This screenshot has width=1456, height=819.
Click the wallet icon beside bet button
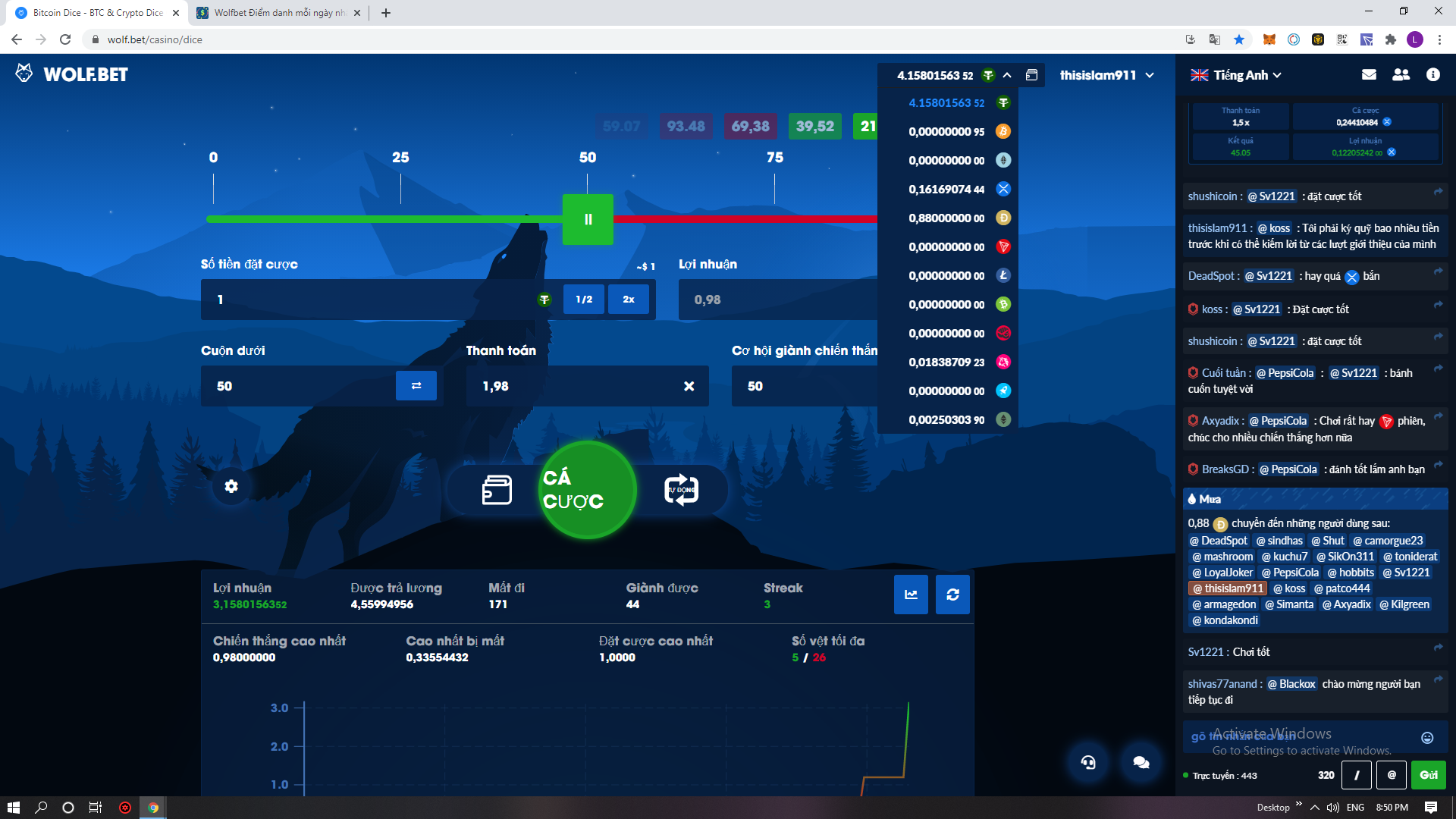click(x=497, y=490)
